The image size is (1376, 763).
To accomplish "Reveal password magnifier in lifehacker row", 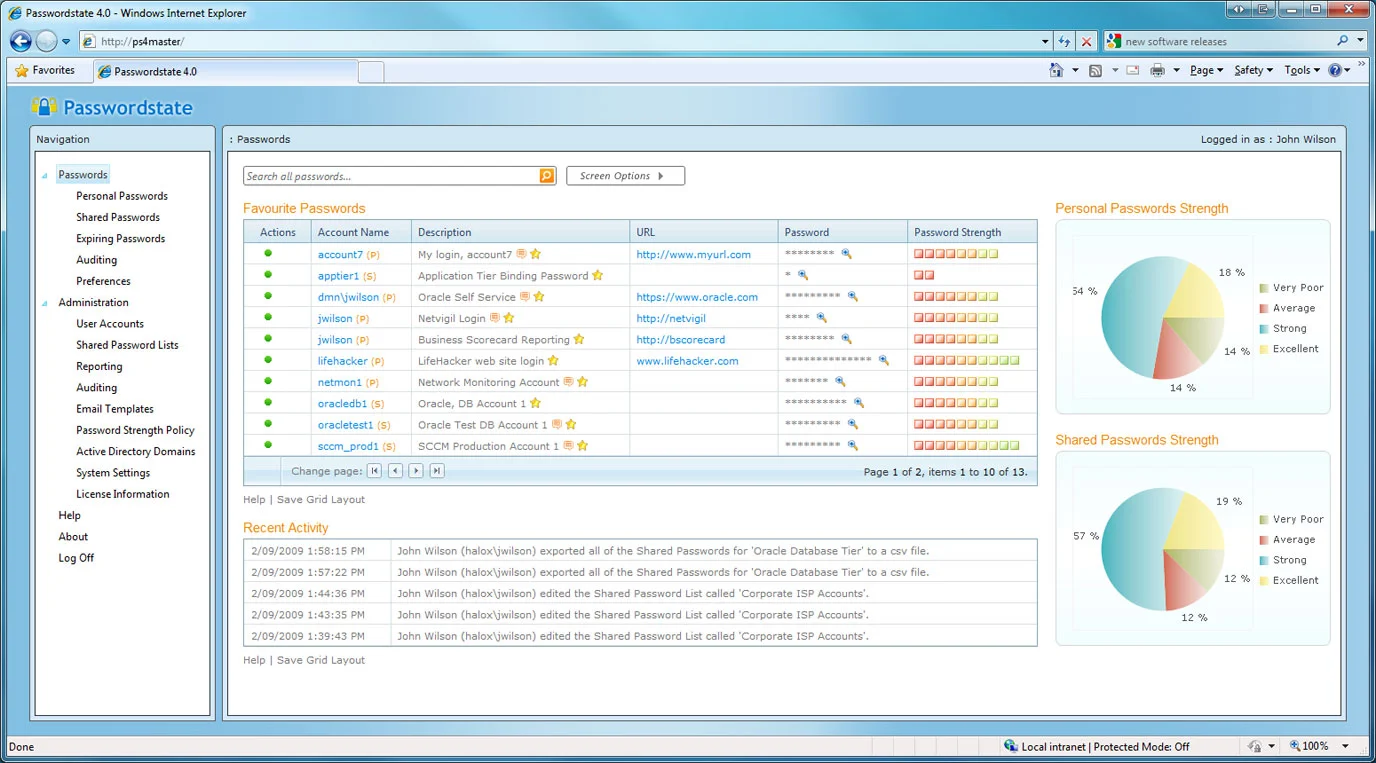I will (x=883, y=360).
